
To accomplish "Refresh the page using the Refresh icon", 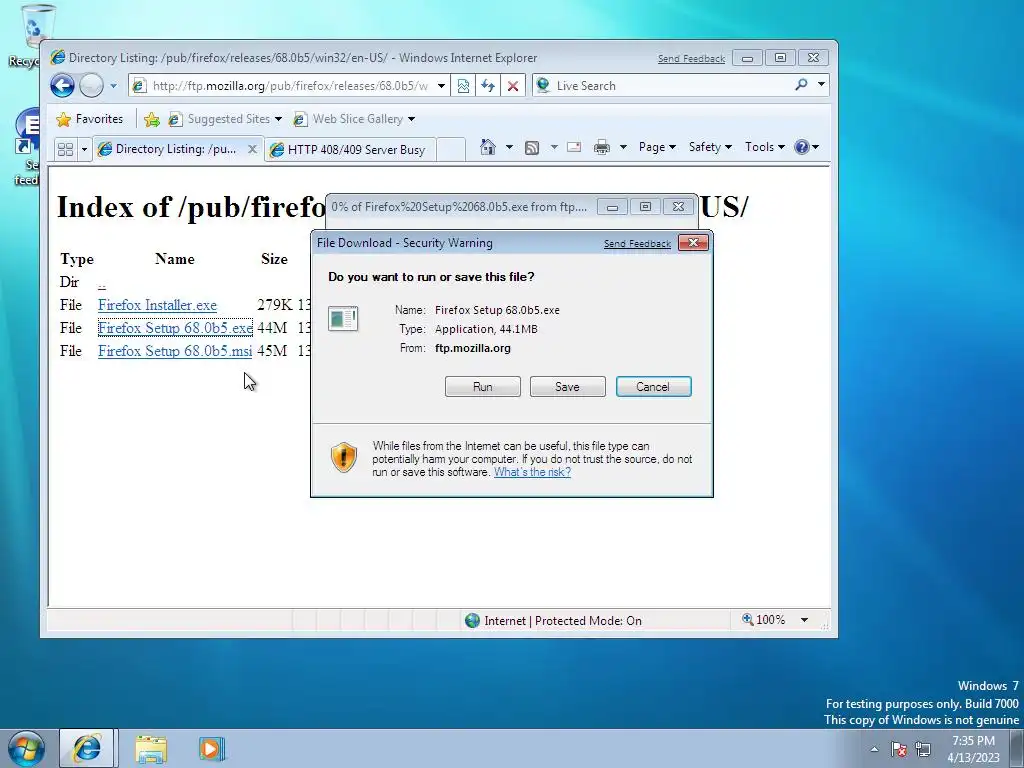I will click(488, 86).
